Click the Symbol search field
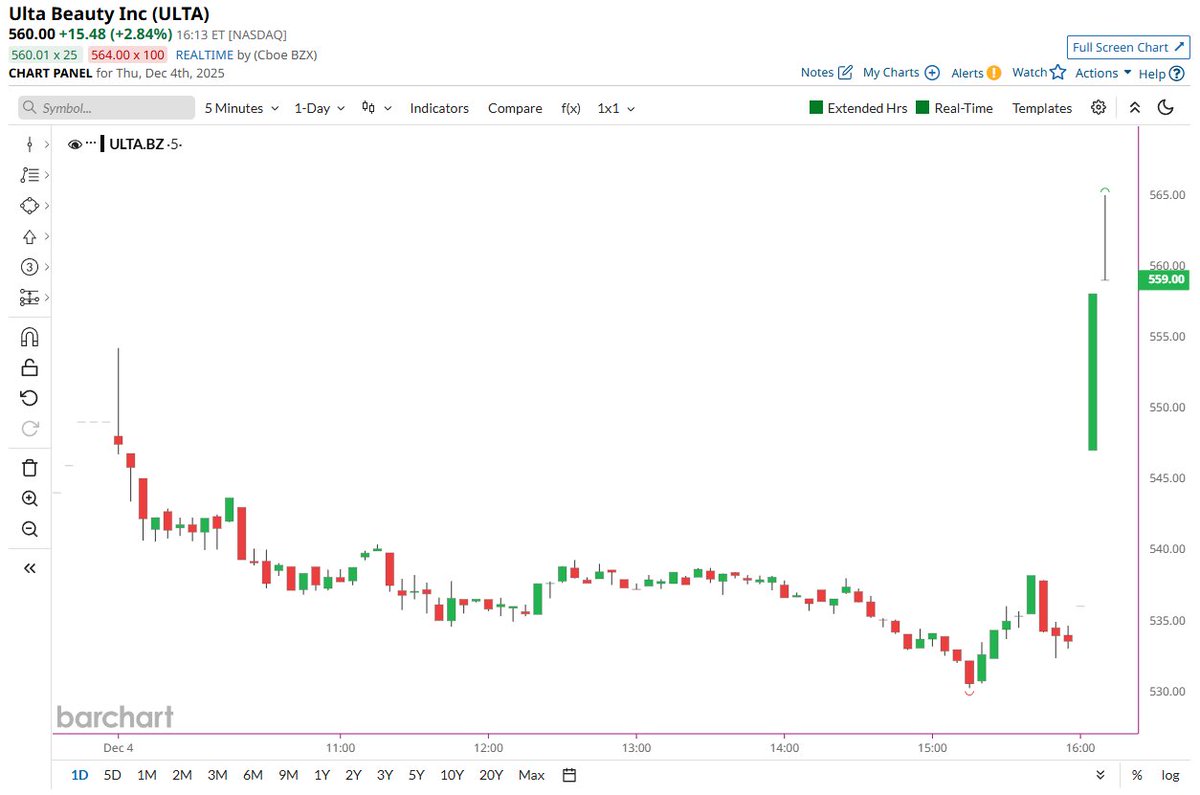The image size is (1200, 795). click(107, 108)
